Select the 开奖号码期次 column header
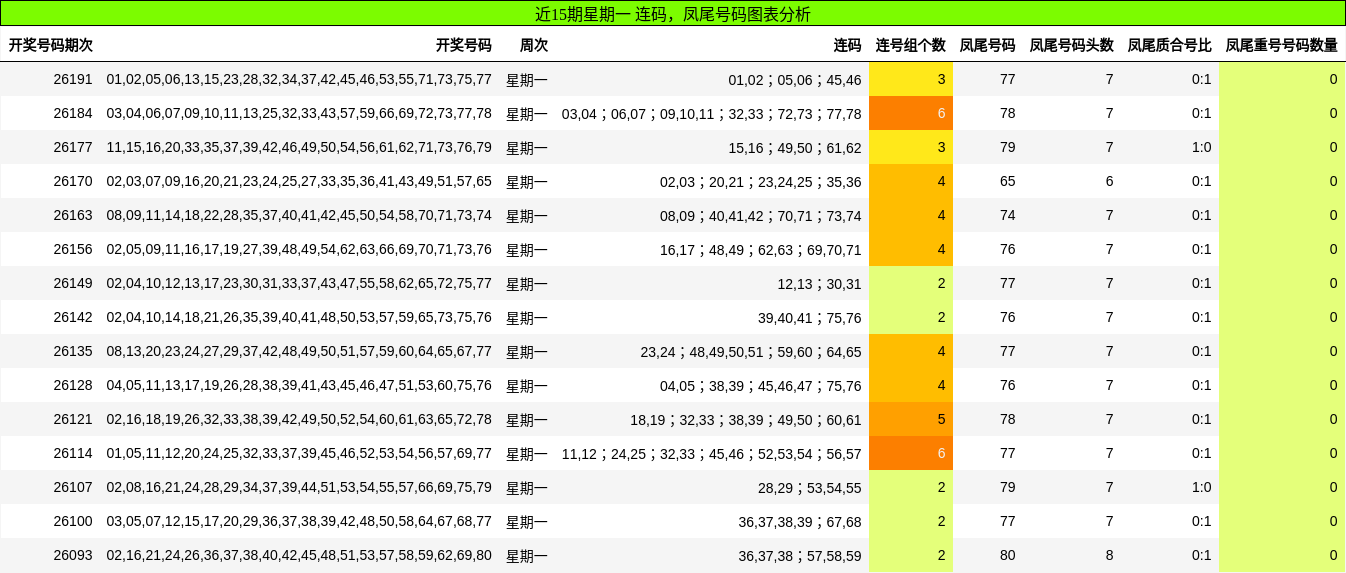Screen dimensions: 1346x573 pyautogui.click(x=51, y=45)
